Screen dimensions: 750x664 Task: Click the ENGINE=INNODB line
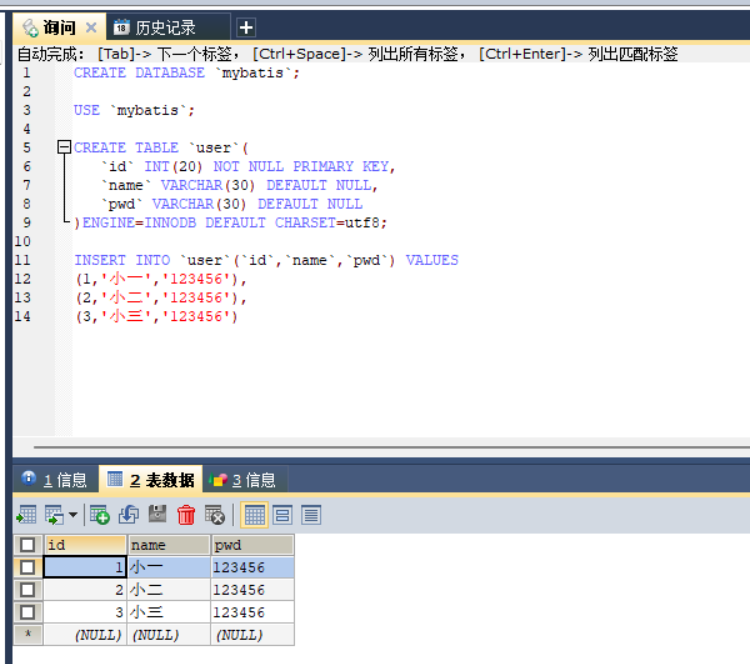pyautogui.click(x=231, y=223)
